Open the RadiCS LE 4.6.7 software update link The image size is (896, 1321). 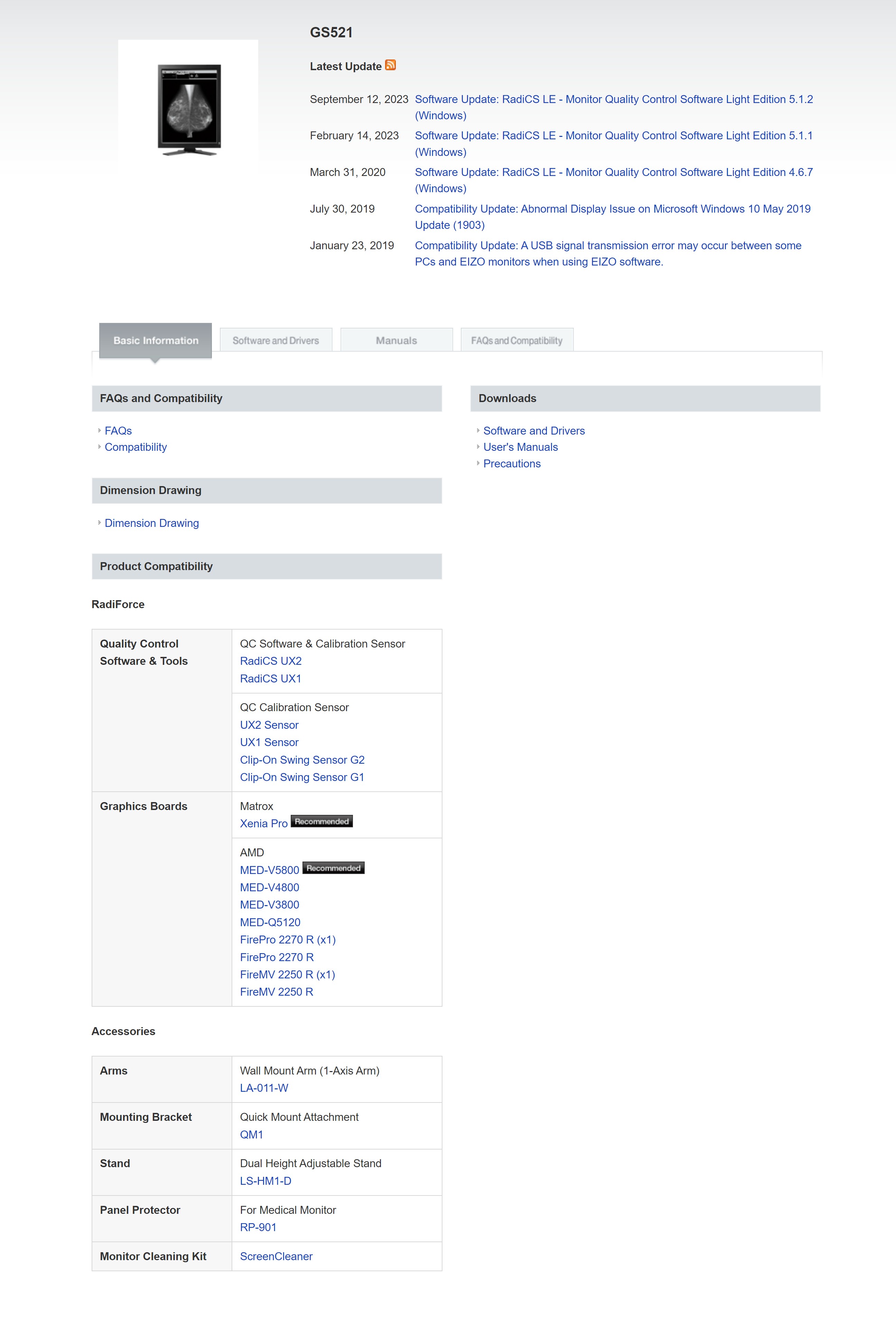pyautogui.click(x=614, y=180)
